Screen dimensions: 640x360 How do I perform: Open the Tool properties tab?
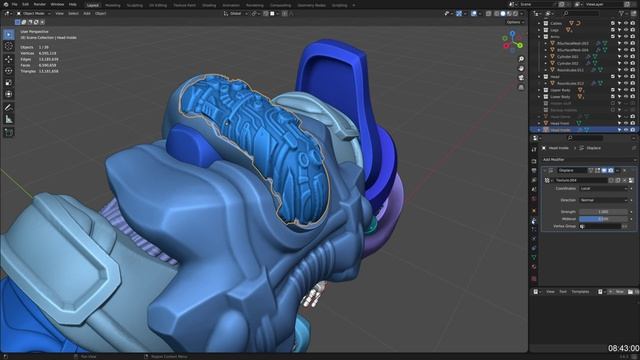click(x=534, y=149)
